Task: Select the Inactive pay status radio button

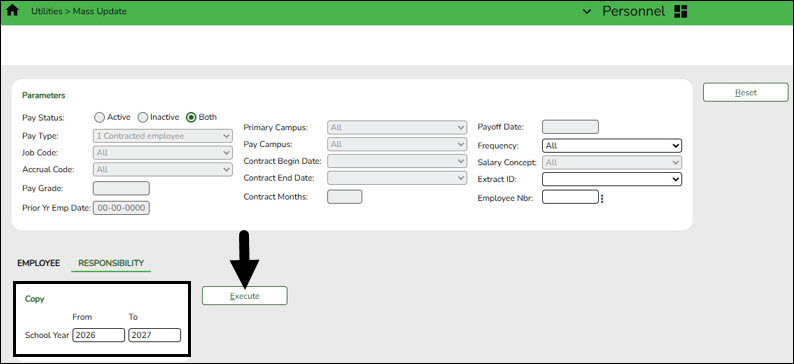Action: pyautogui.click(x=143, y=117)
